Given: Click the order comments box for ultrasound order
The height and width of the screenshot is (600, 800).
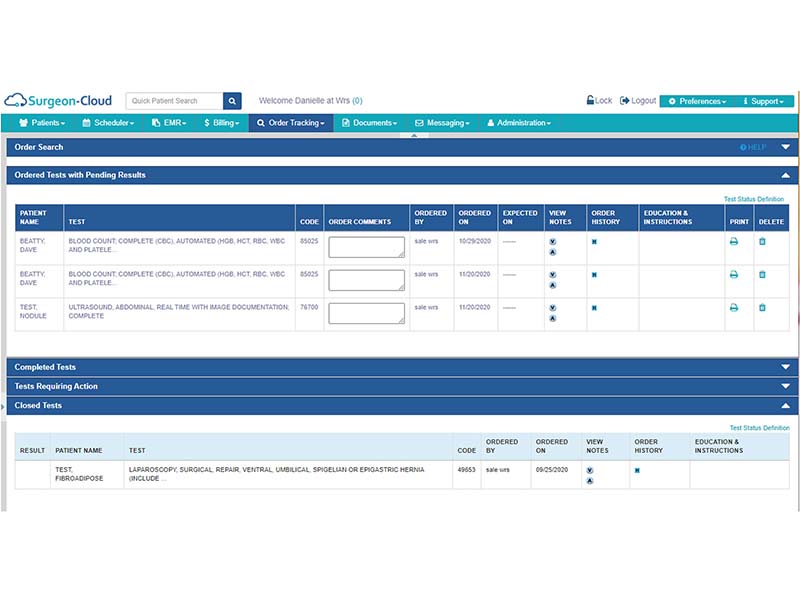Looking at the screenshot, I should (366, 313).
